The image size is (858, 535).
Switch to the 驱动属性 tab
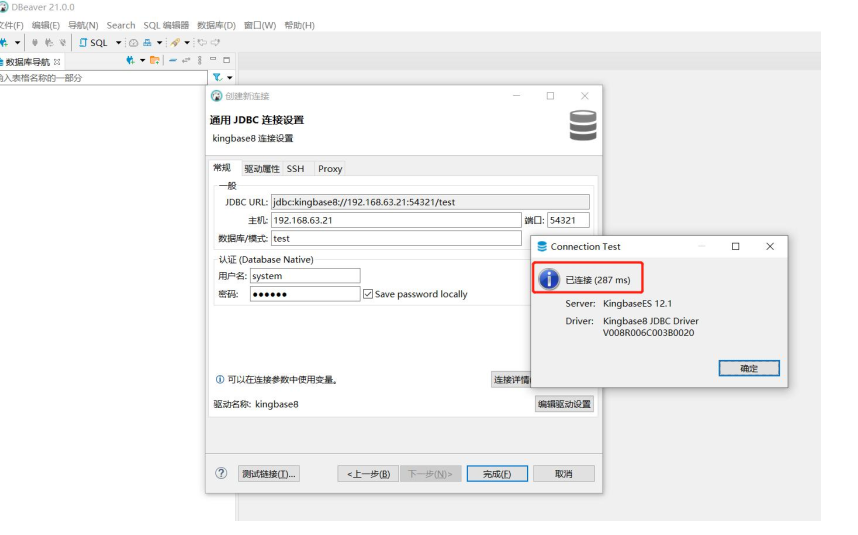262,168
